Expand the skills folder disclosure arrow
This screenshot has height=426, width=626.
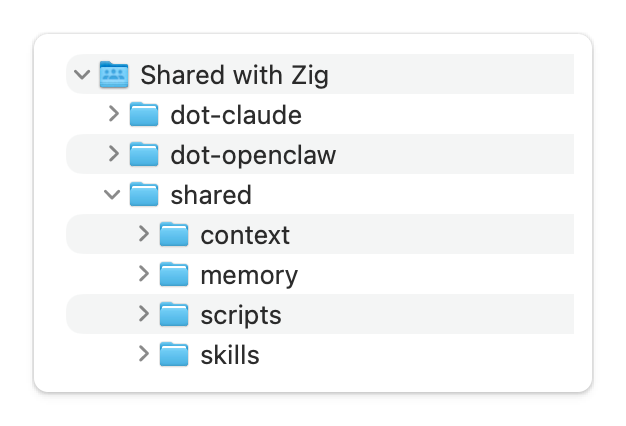[x=143, y=355]
